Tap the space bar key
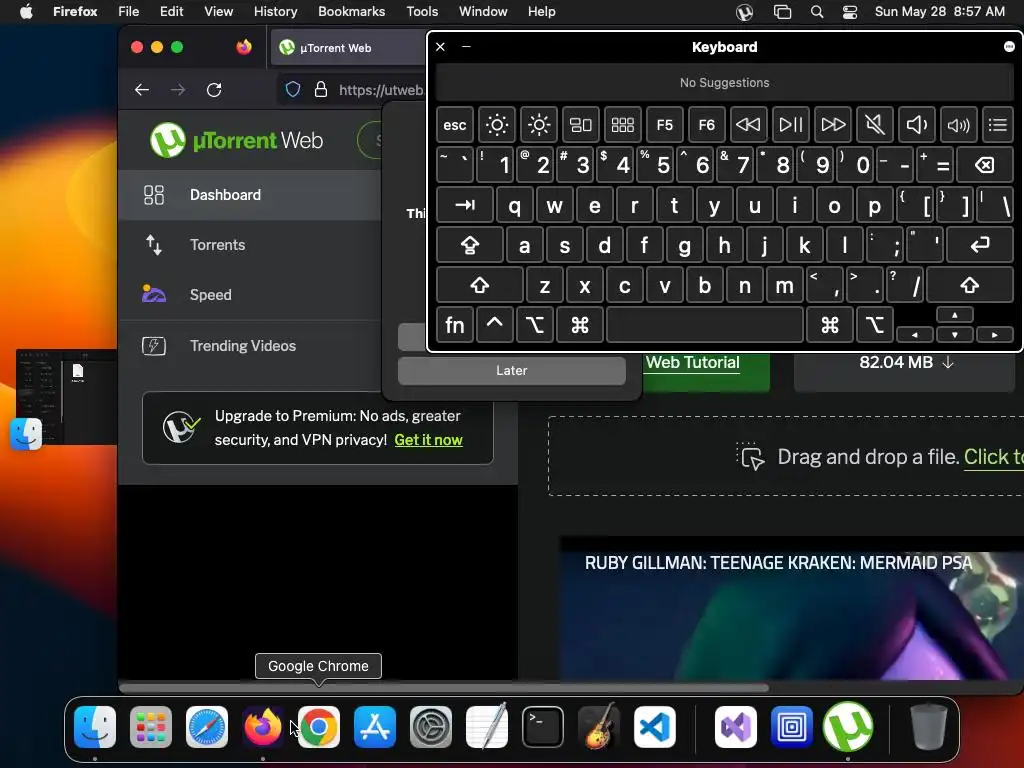 [705, 325]
